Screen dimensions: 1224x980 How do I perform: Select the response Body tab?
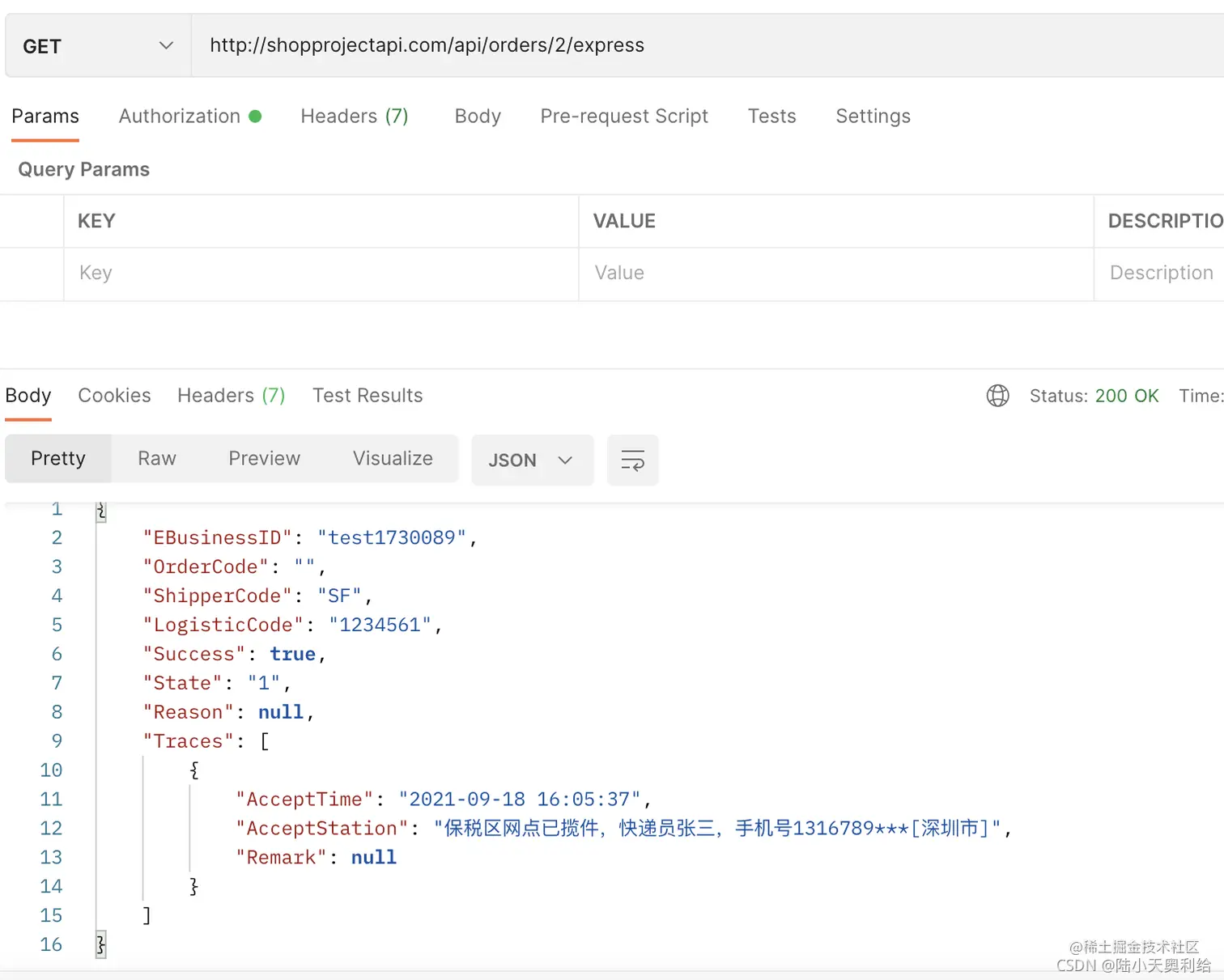tap(28, 396)
